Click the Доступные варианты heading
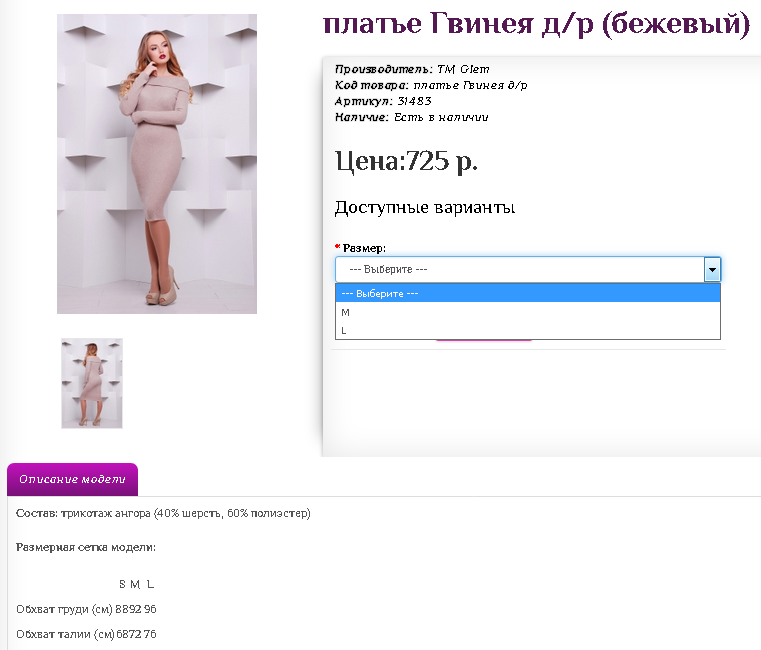Screen dimensions: 761x650 point(425,208)
